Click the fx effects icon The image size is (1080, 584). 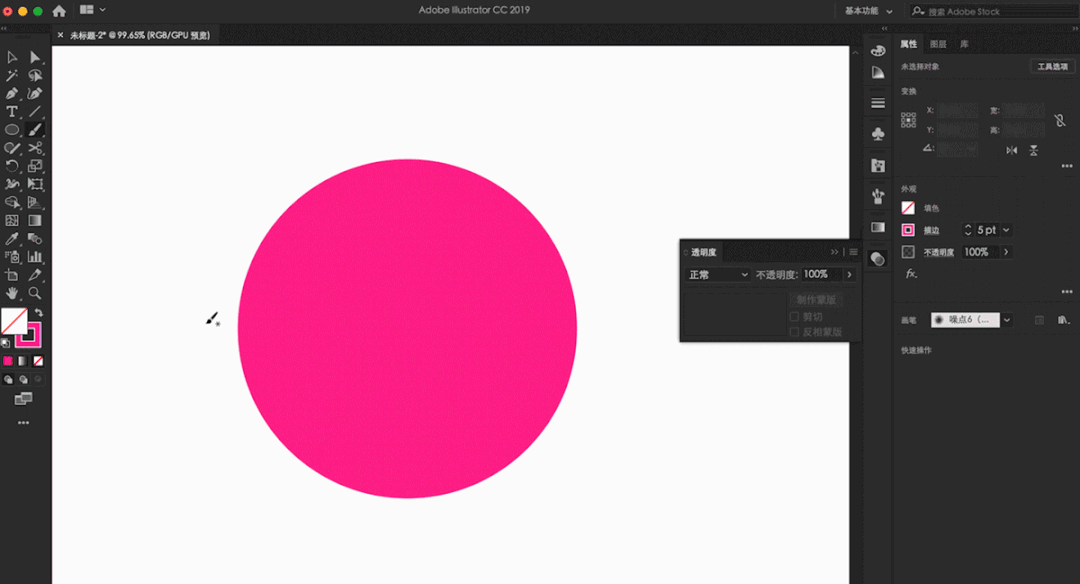pos(911,273)
